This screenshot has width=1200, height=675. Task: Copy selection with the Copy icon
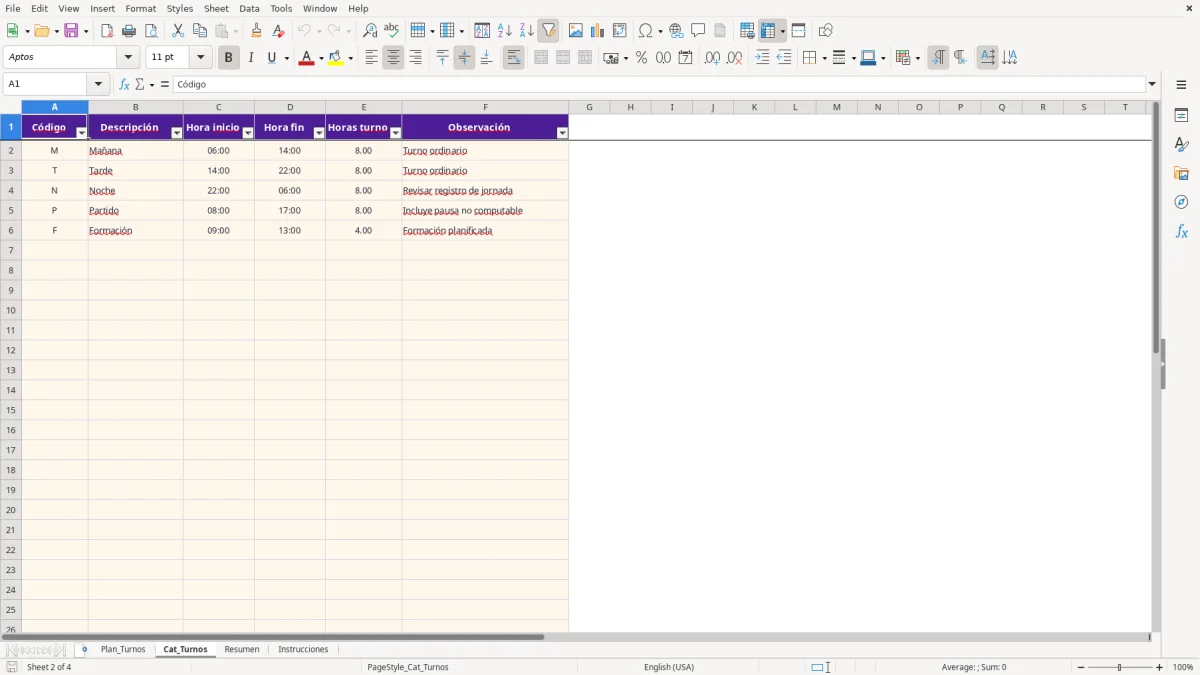[x=200, y=31]
